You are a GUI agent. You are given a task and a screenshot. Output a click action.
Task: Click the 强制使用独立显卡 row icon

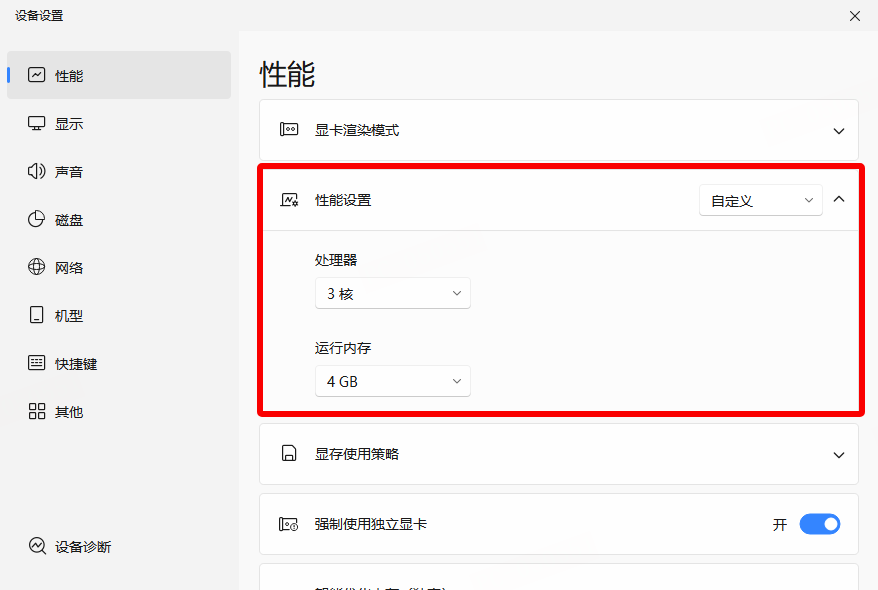coord(288,523)
